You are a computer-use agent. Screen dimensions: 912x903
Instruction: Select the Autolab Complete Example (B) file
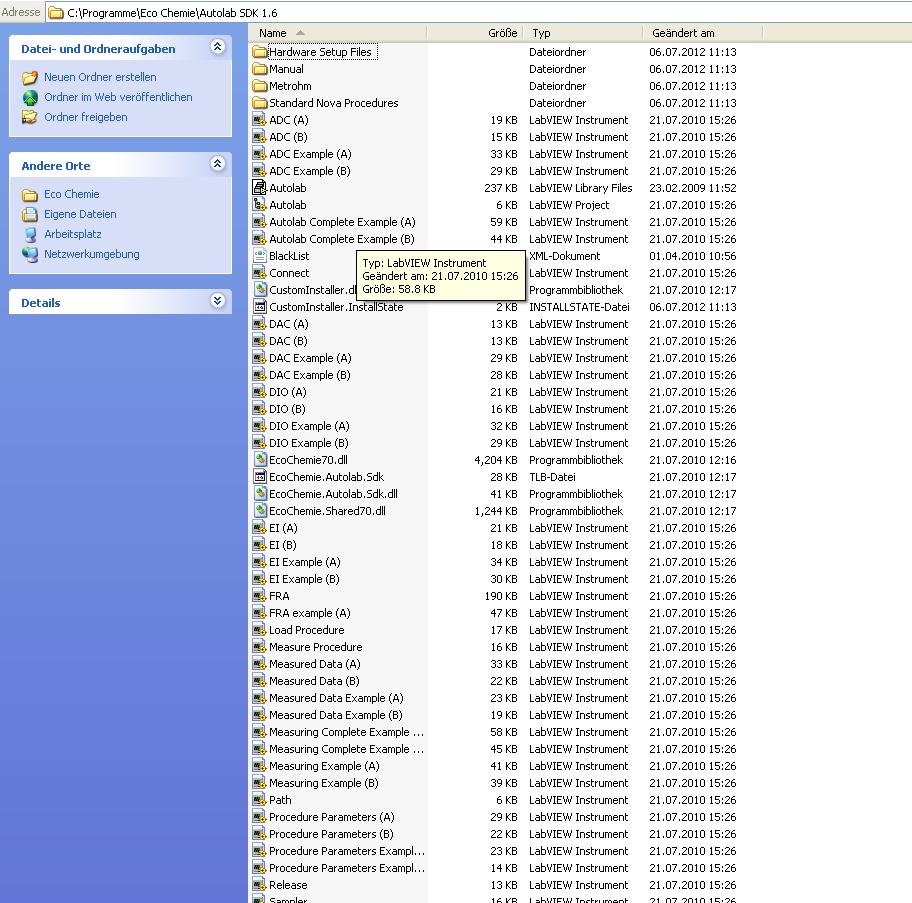(341, 239)
